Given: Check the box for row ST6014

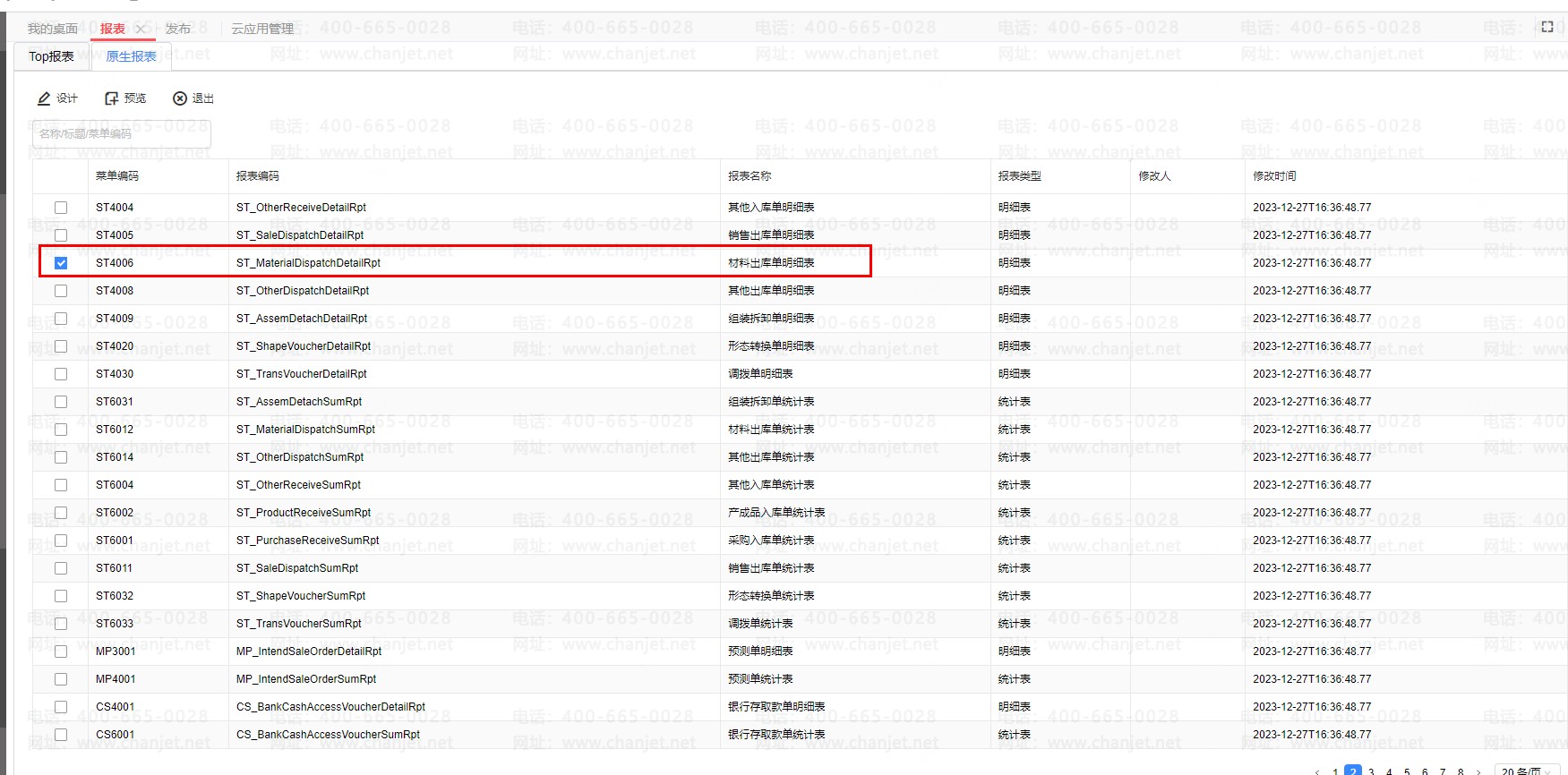Looking at the screenshot, I should pyautogui.click(x=61, y=457).
